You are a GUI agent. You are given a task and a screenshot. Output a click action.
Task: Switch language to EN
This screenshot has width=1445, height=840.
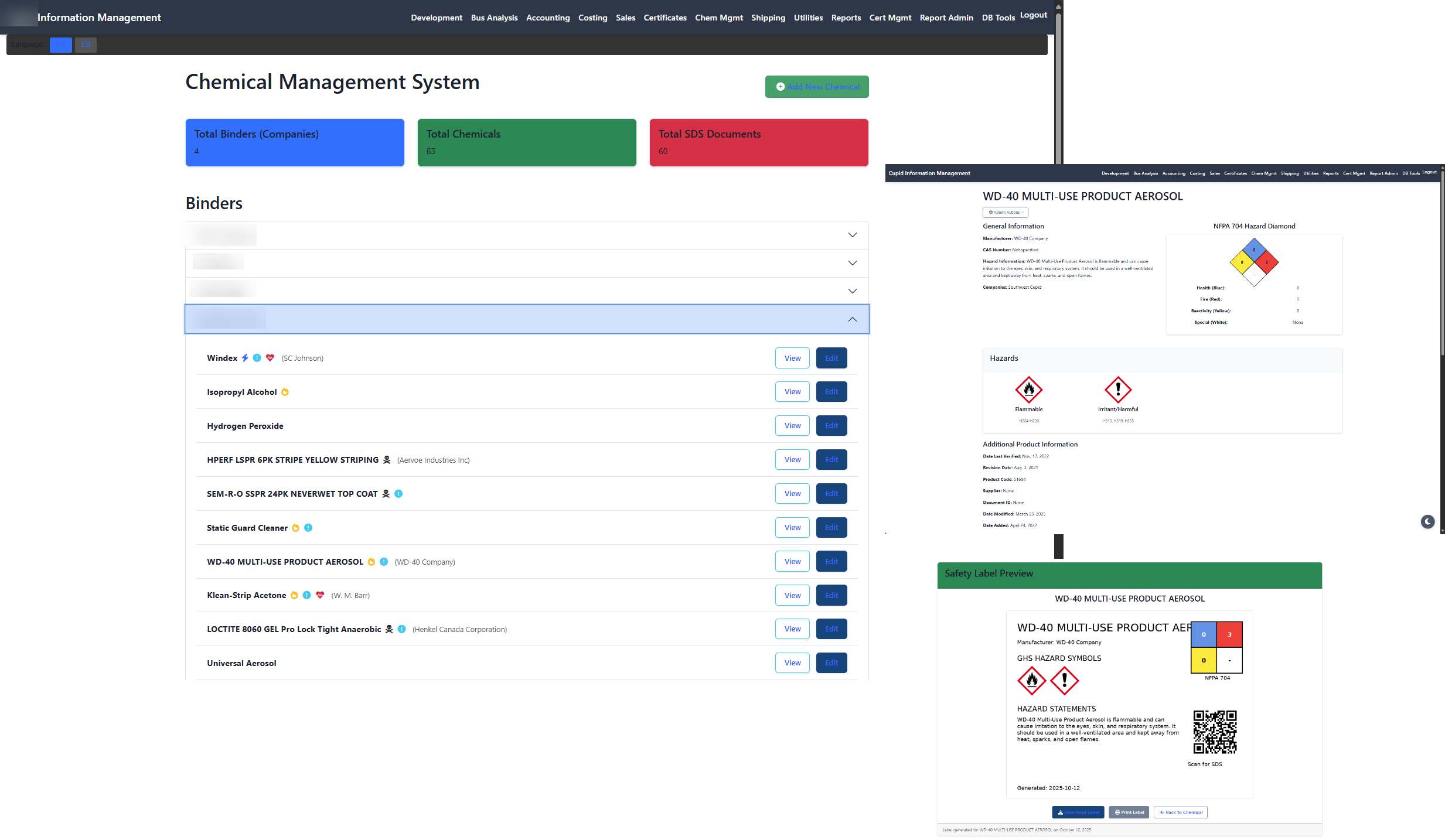pyautogui.click(x=60, y=44)
